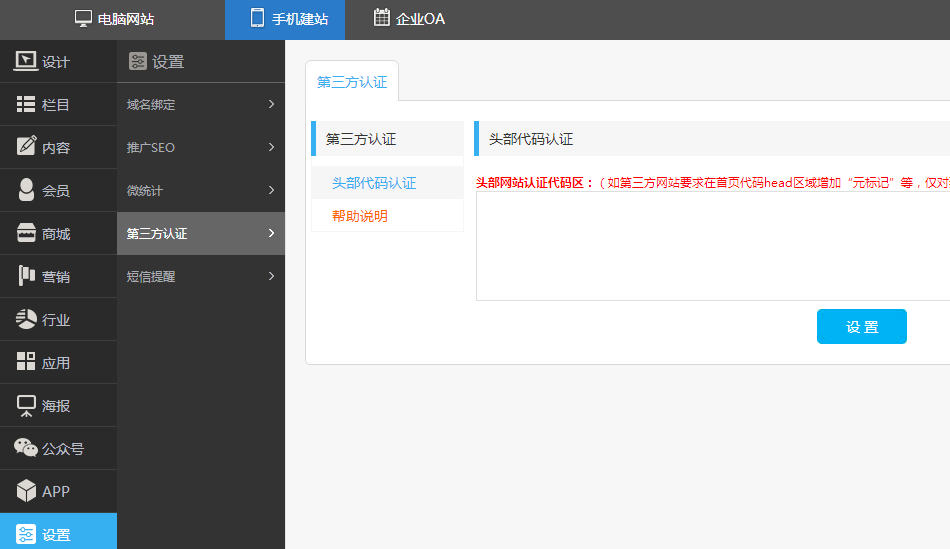Switch to the 企业OA top tab
Viewport: 950px width, 549px height.
tap(409, 19)
